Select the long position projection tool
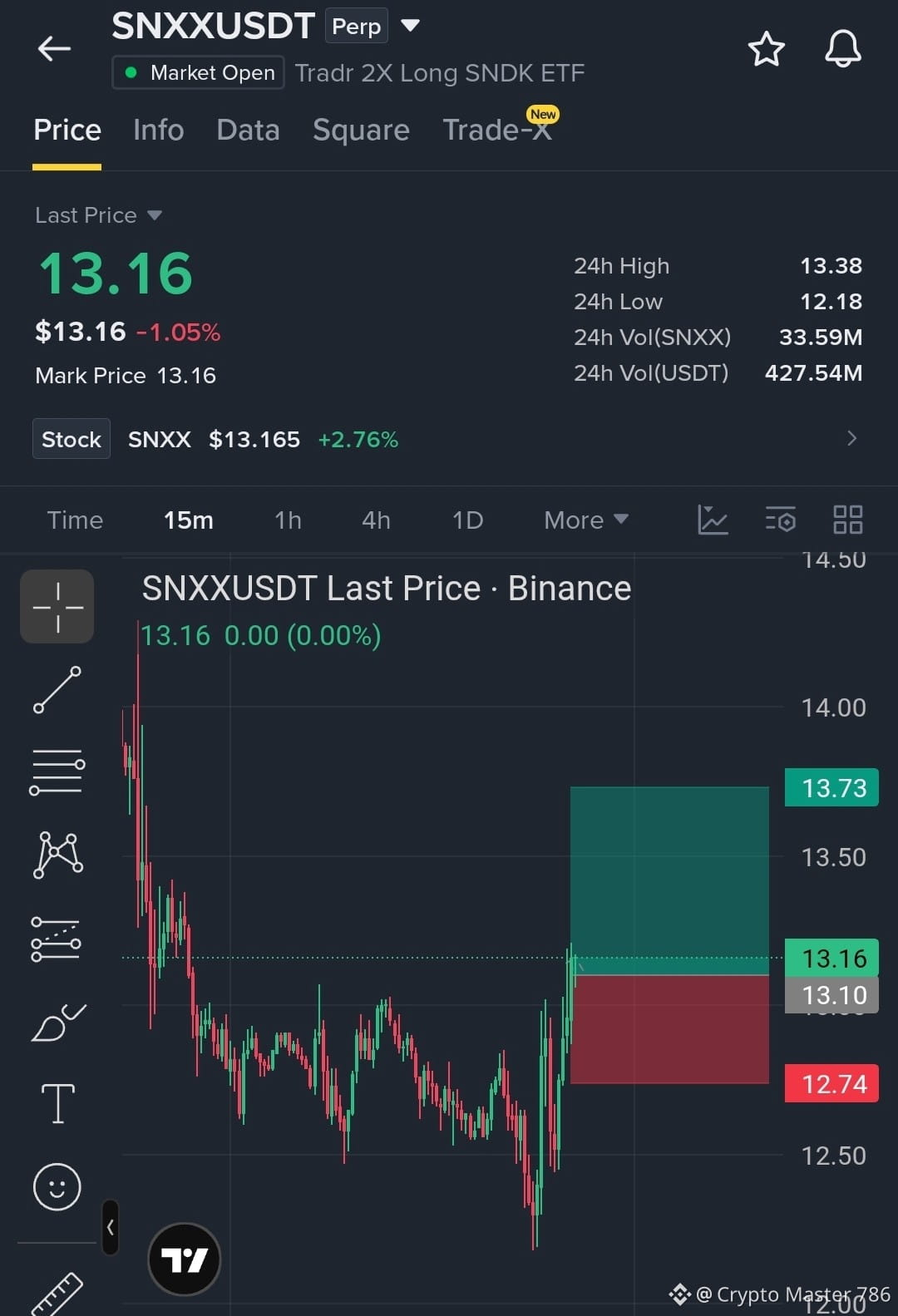 point(56,939)
